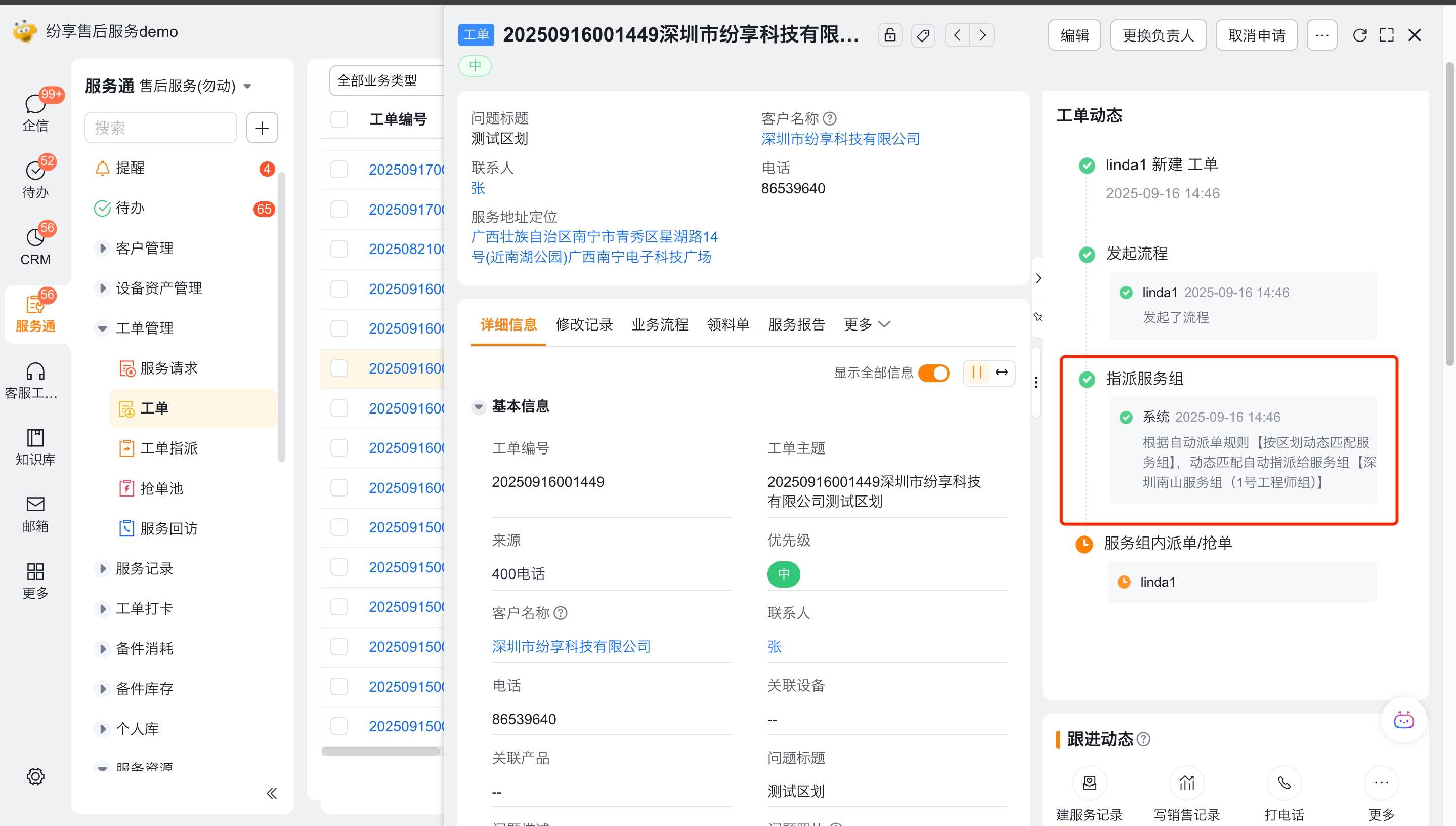Check the select-all box in 工单编号 header
The image size is (1456, 826).
coord(339,119)
